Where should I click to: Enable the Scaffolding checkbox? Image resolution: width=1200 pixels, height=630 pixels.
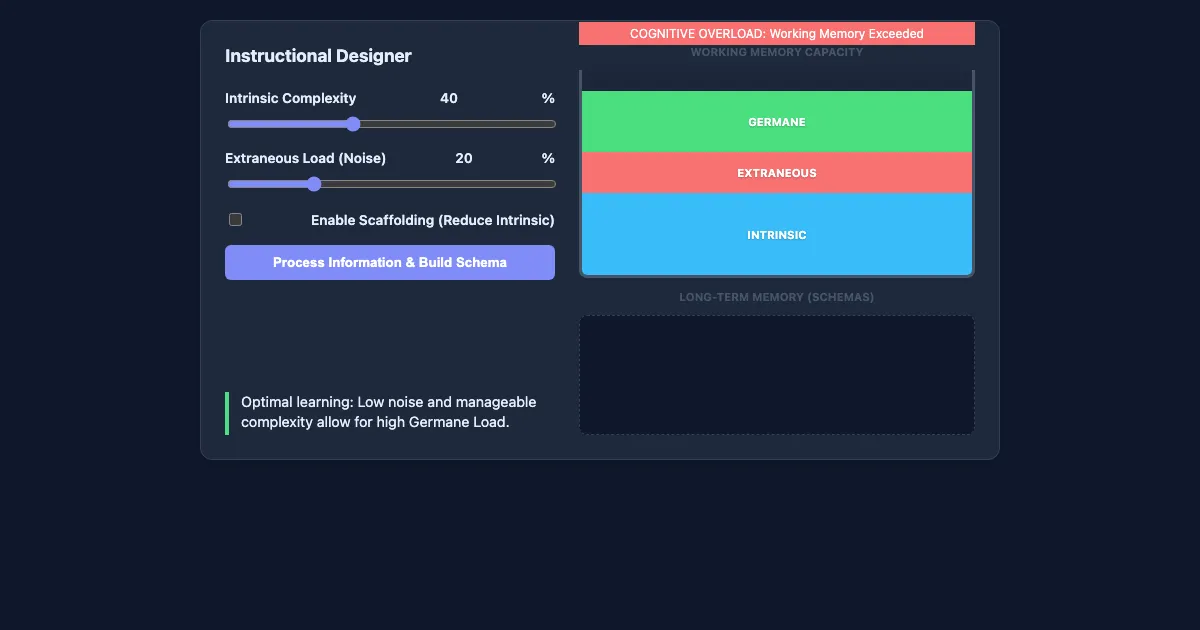click(236, 220)
